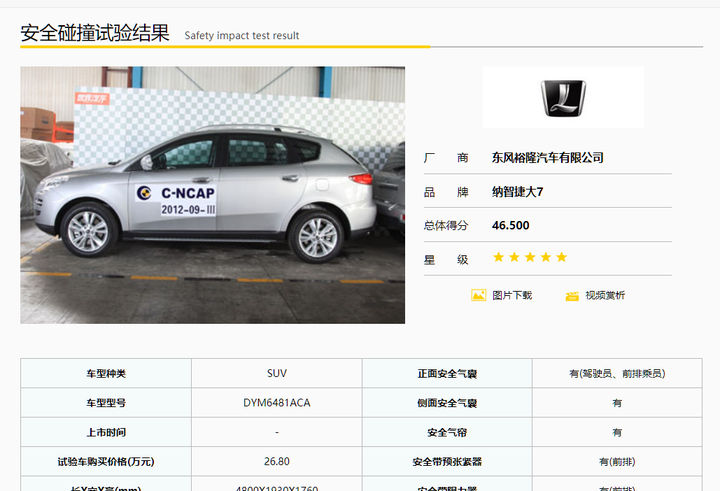Select the 有(前排) cell in pretensioner row
This screenshot has height=491, width=720.
click(617, 462)
